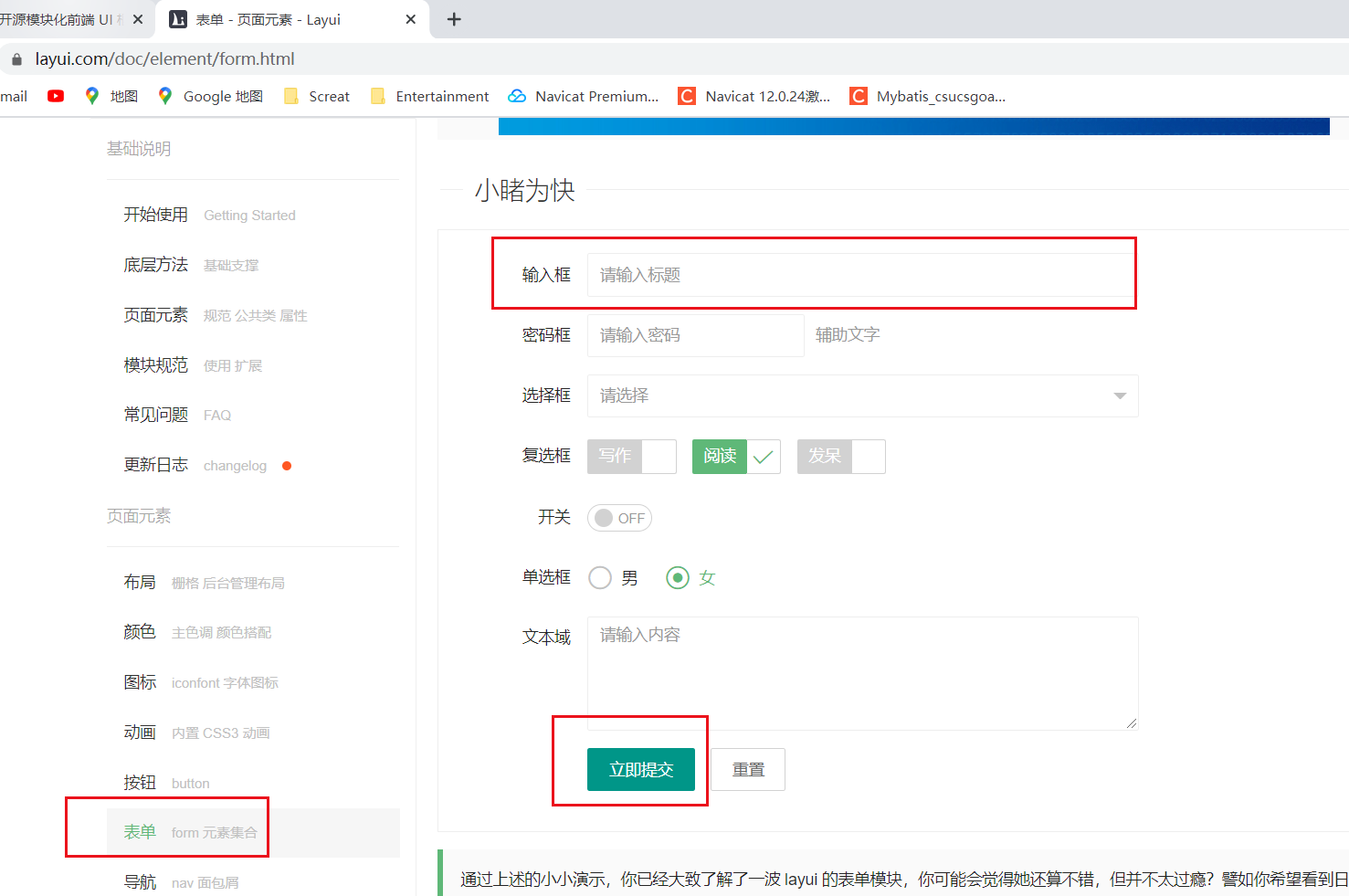Click the 地图 bookmark pin icon
The width and height of the screenshot is (1349, 896).
pos(92,96)
